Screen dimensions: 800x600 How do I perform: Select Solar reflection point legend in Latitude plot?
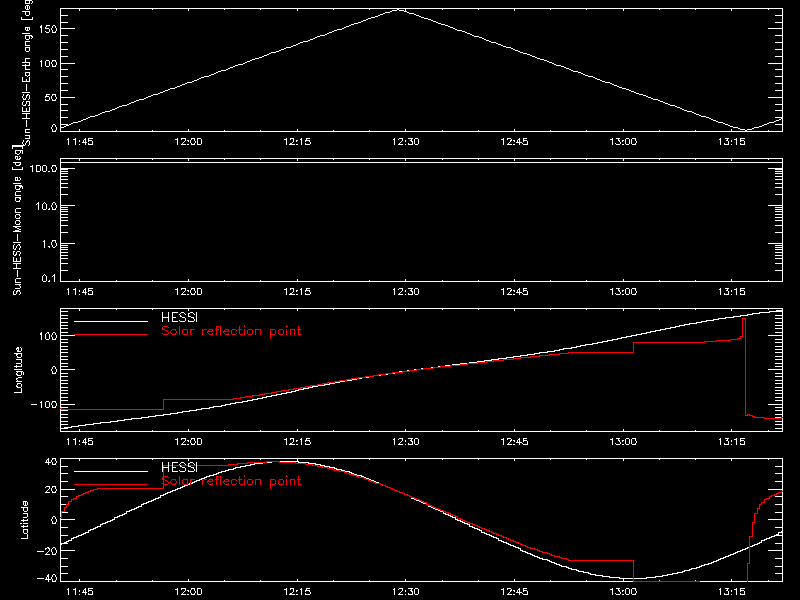[231, 481]
